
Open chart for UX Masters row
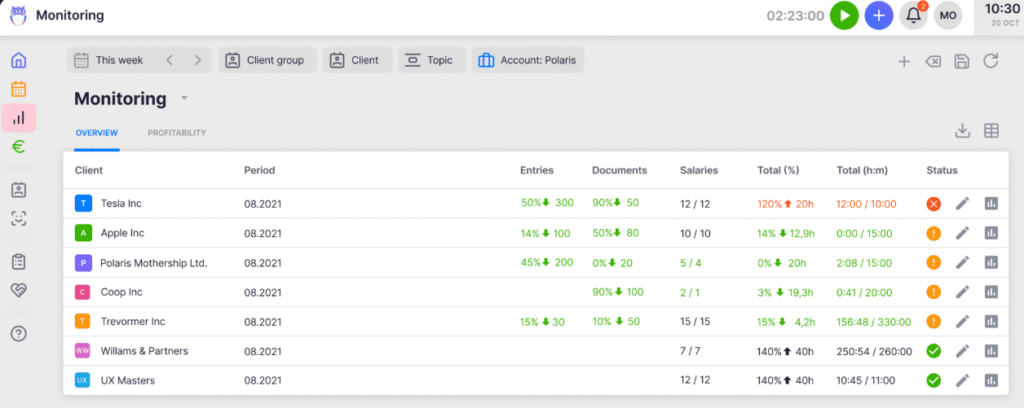click(991, 381)
